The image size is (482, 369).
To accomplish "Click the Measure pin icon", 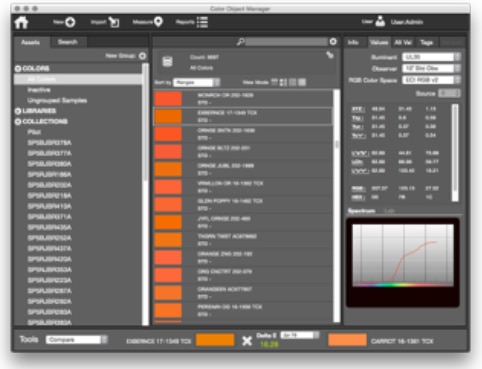I will click(158, 22).
